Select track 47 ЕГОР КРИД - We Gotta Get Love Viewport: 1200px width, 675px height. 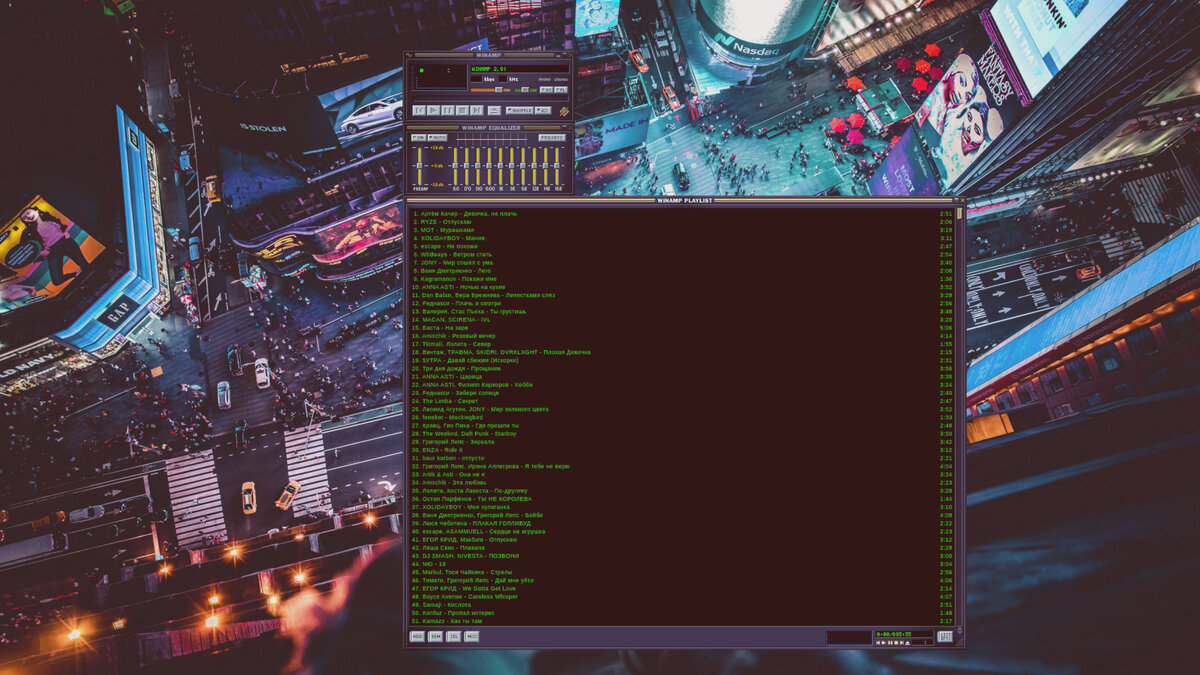click(682, 588)
